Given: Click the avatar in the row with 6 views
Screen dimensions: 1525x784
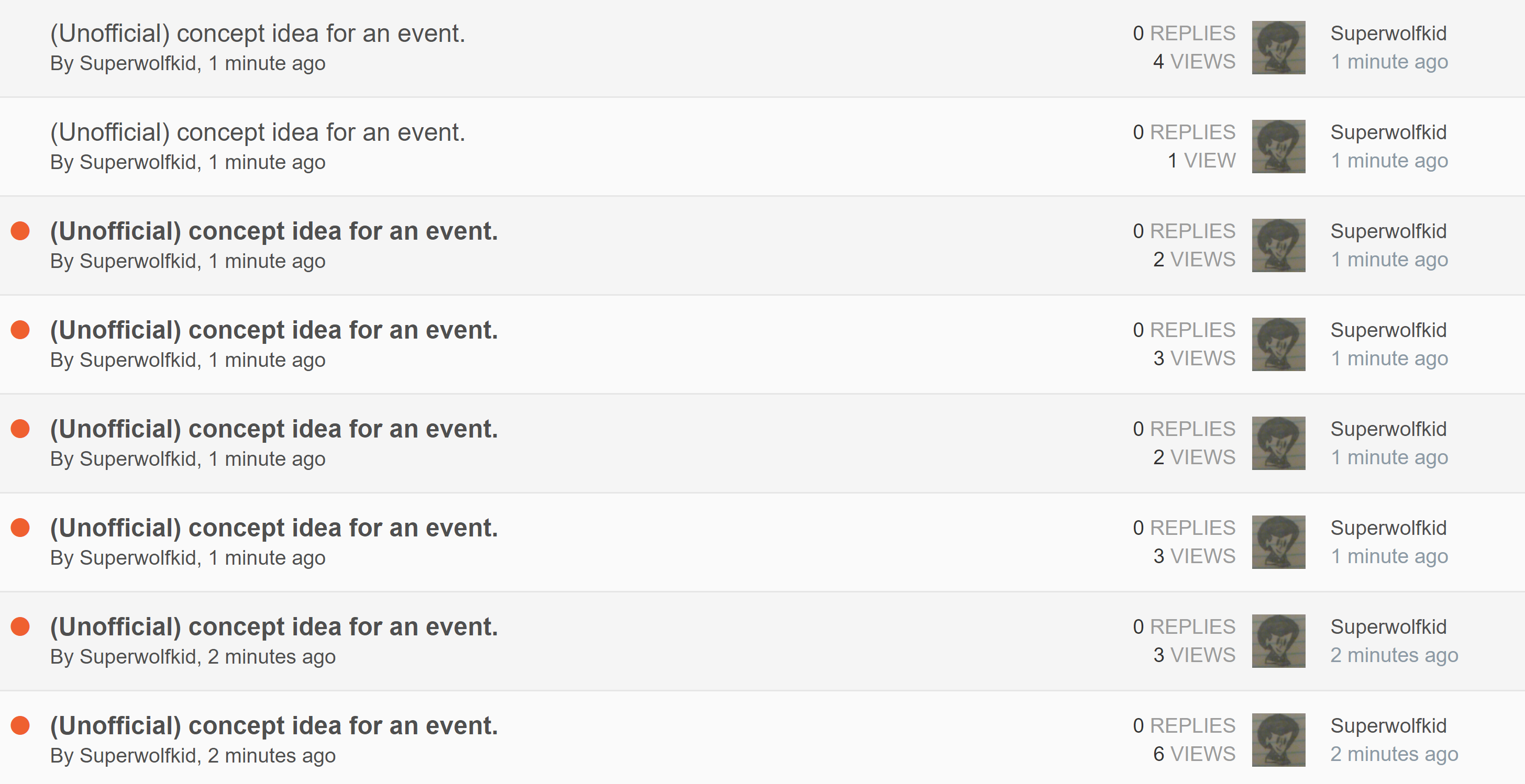Looking at the screenshot, I should [1278, 740].
